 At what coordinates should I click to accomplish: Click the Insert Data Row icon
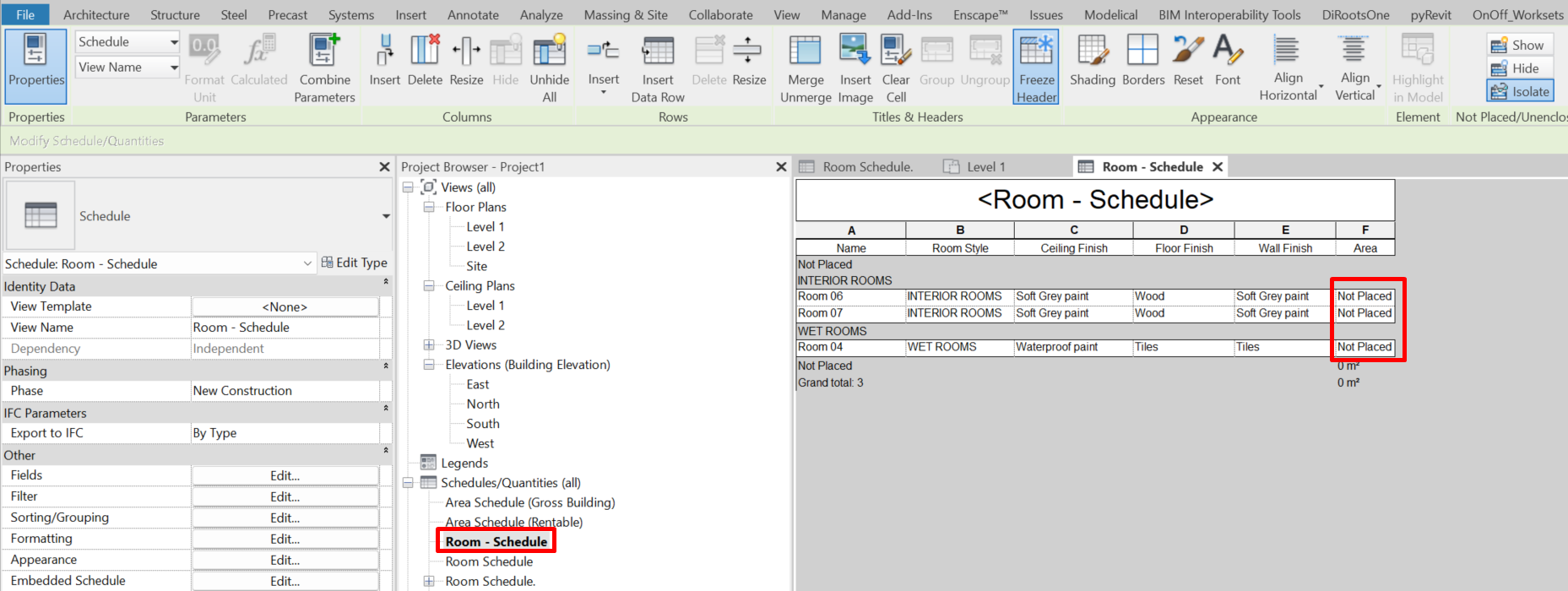tap(658, 67)
